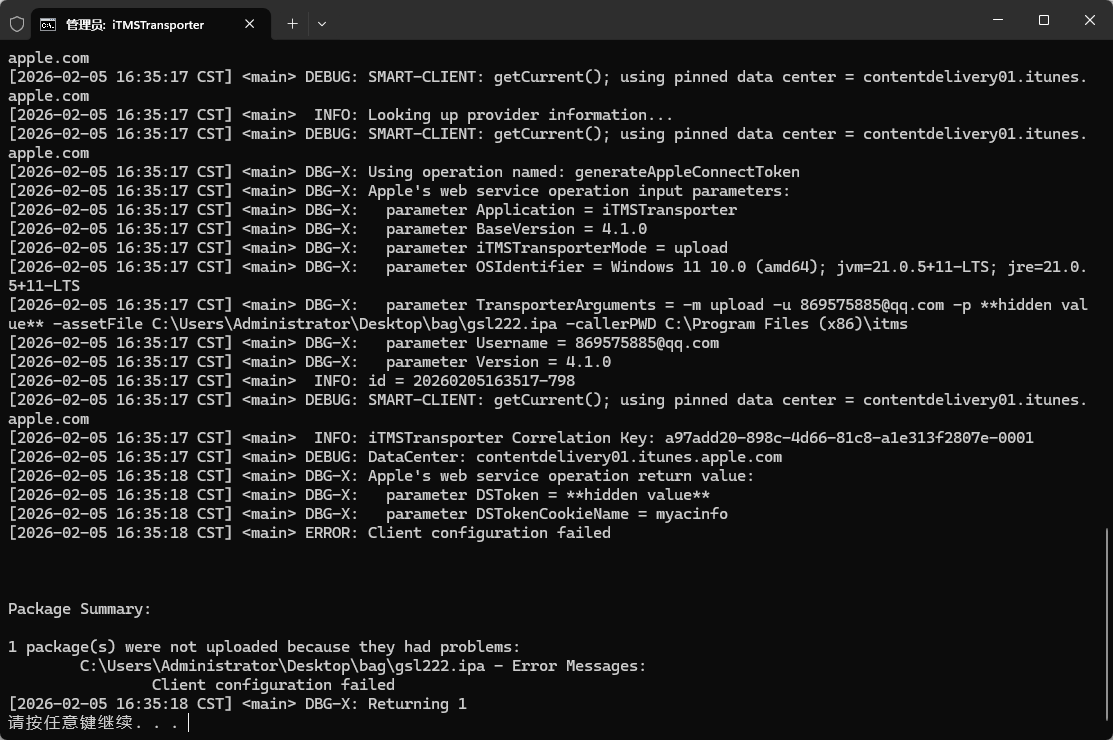This screenshot has width=1113, height=740.
Task: Expand the new tab profile dropdown
Action: pos(322,23)
